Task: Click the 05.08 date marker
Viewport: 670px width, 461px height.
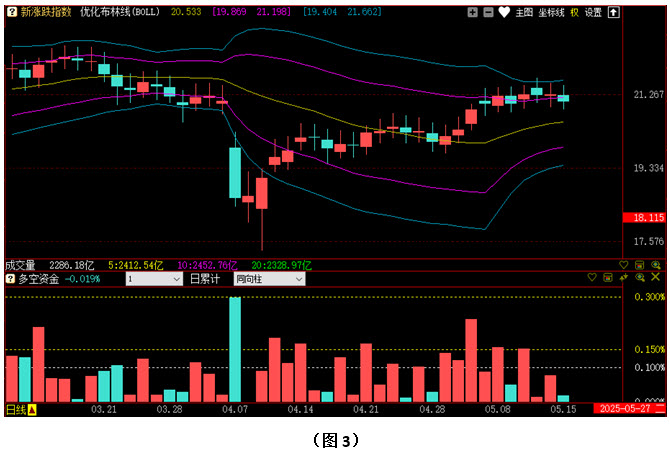Action: (x=498, y=409)
